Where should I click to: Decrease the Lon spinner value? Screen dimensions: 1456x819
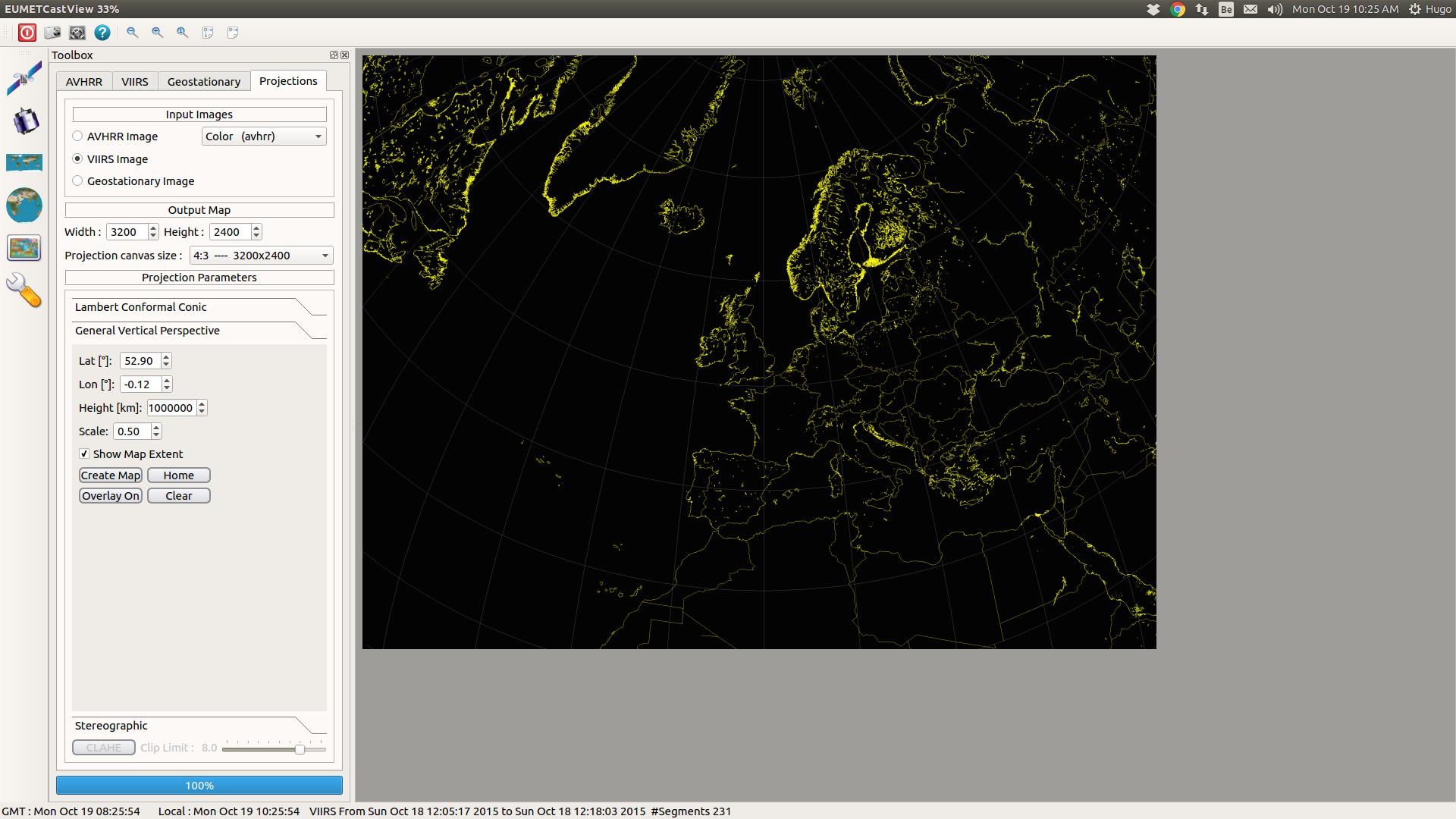point(167,389)
